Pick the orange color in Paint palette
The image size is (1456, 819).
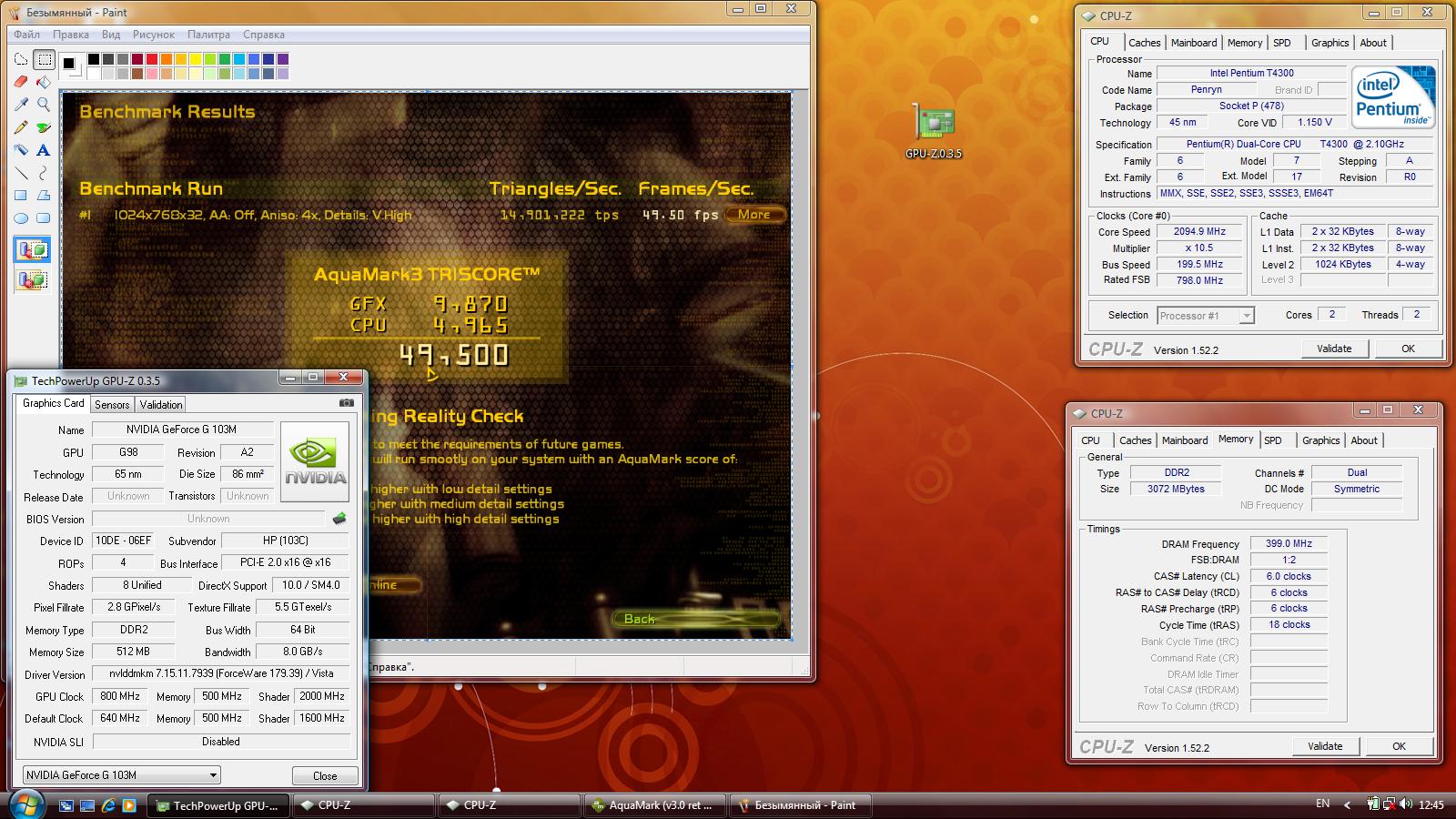167,59
